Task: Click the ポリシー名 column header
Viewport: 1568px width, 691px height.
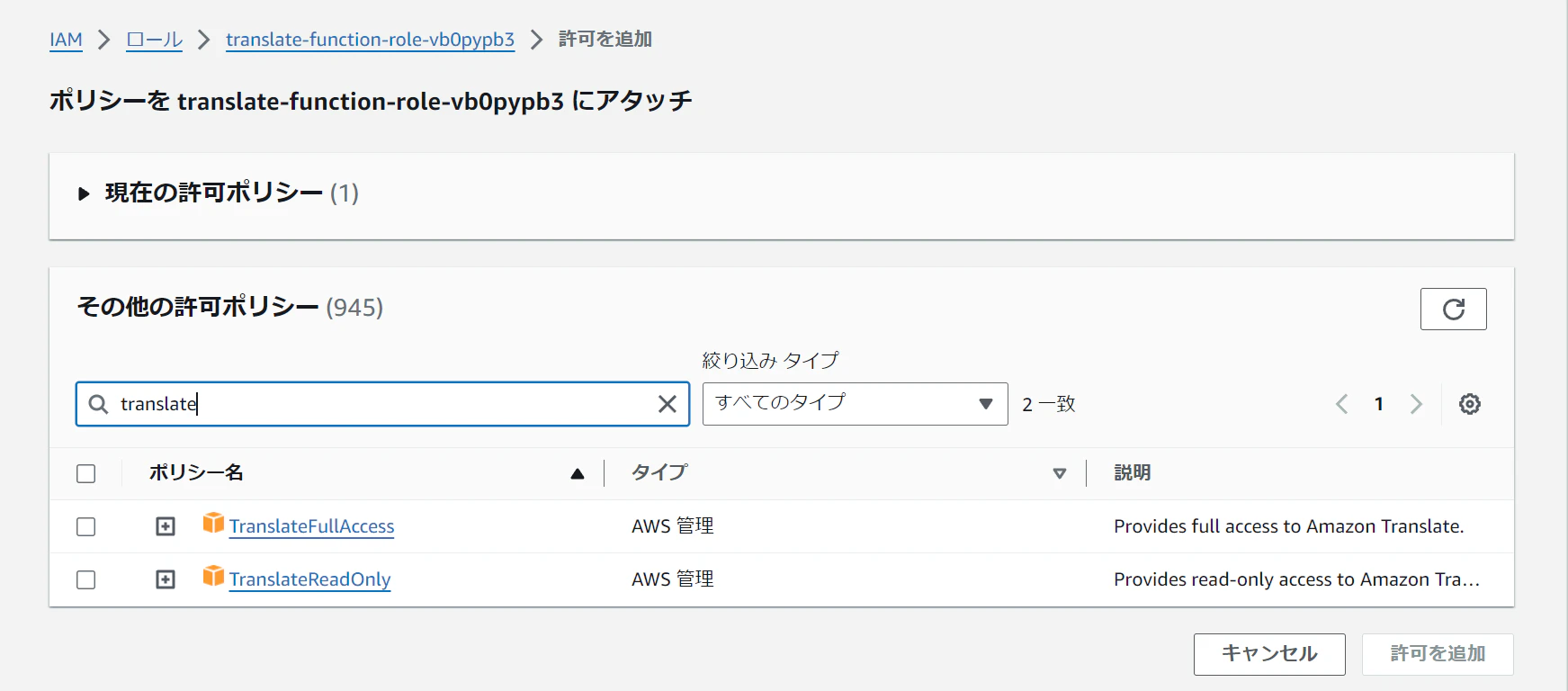Action: pyautogui.click(x=196, y=472)
